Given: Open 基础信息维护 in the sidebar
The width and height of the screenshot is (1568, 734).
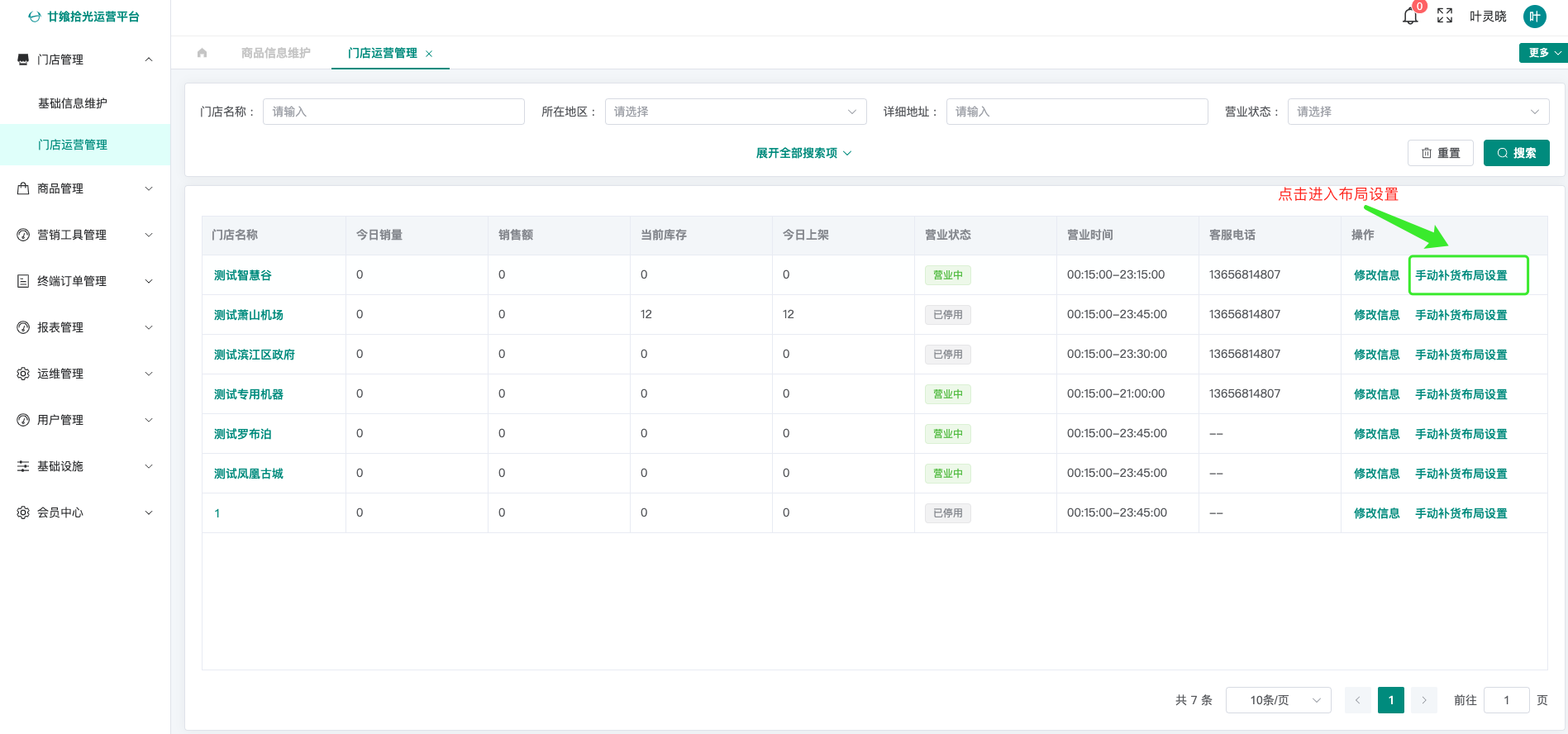Looking at the screenshot, I should tap(85, 103).
